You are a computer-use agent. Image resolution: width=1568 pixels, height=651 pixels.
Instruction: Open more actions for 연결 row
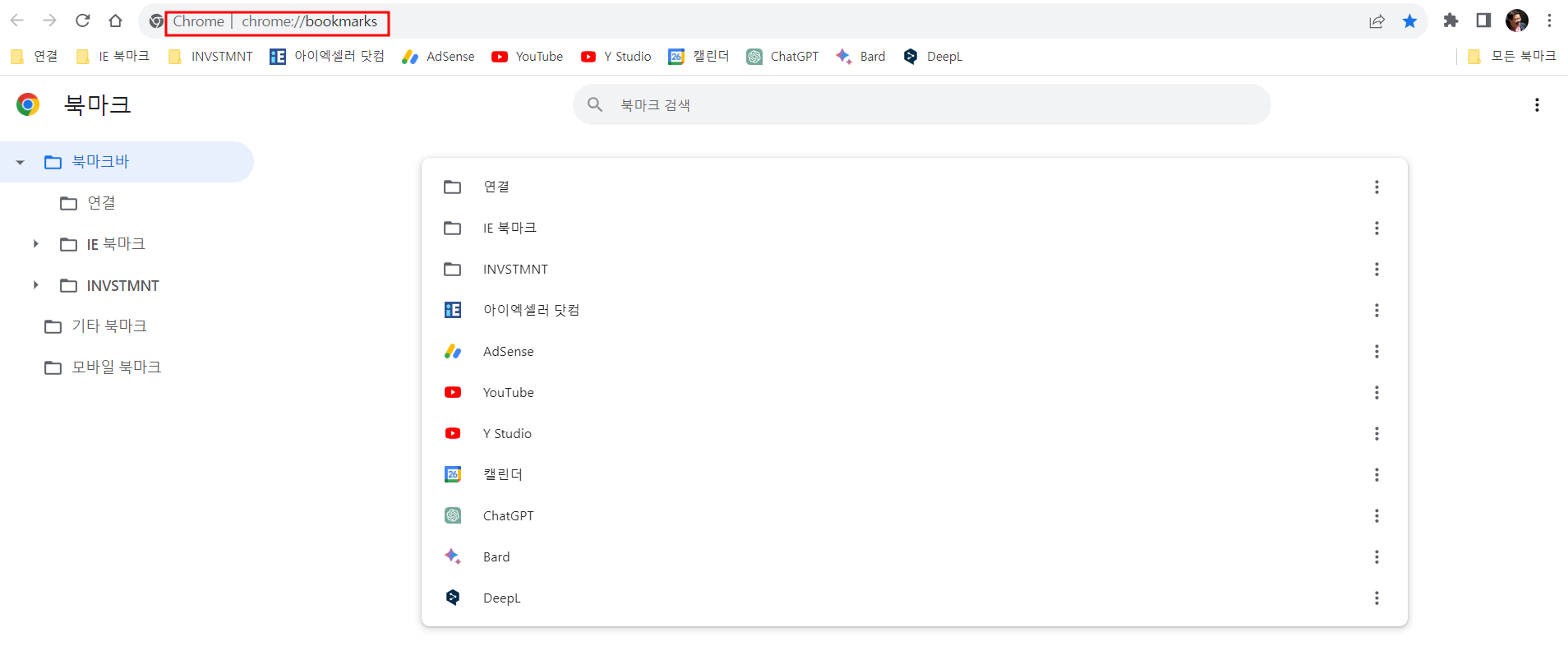(1377, 187)
